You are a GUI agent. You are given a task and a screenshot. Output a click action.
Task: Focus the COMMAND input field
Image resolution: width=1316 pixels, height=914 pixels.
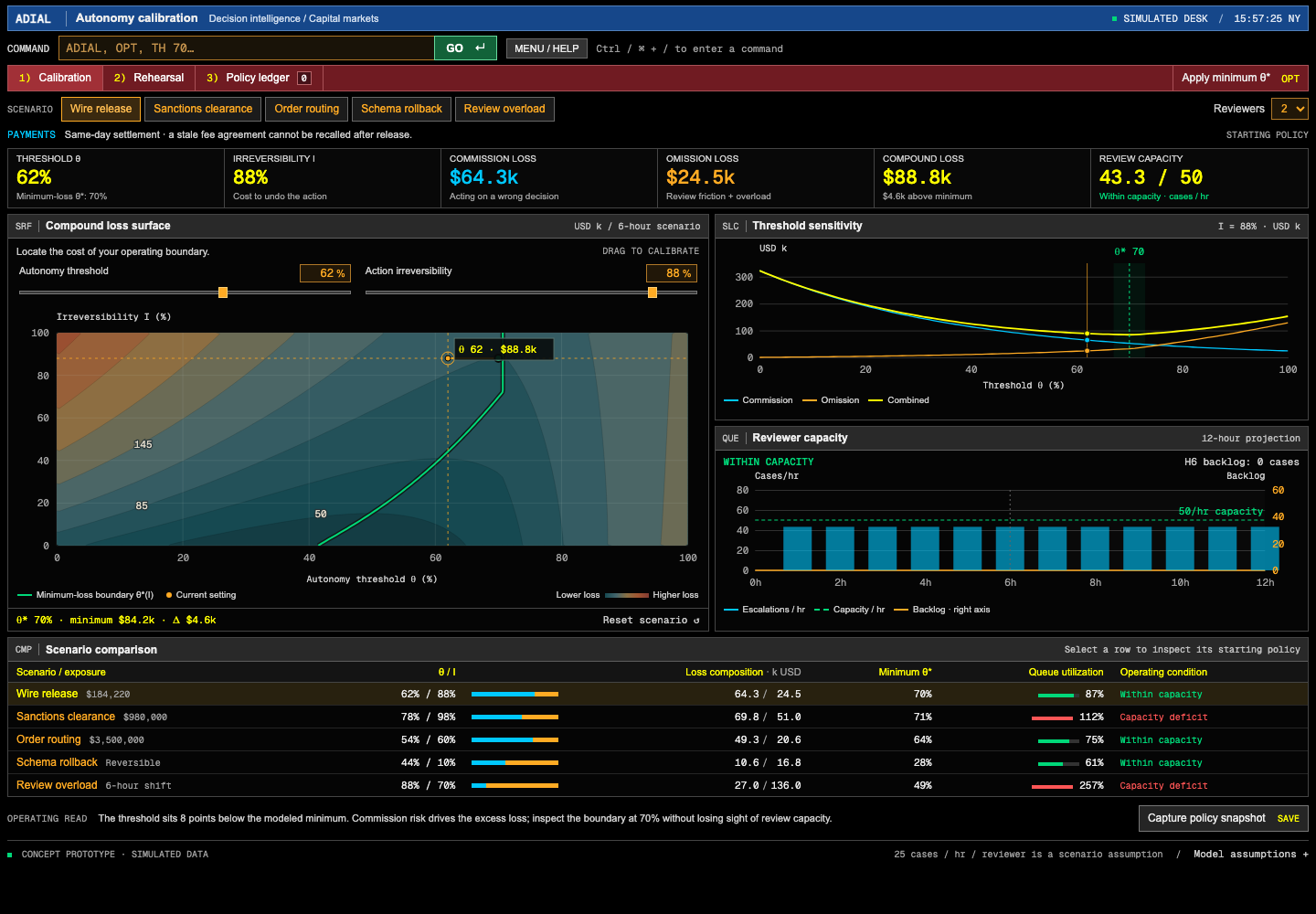(x=247, y=48)
